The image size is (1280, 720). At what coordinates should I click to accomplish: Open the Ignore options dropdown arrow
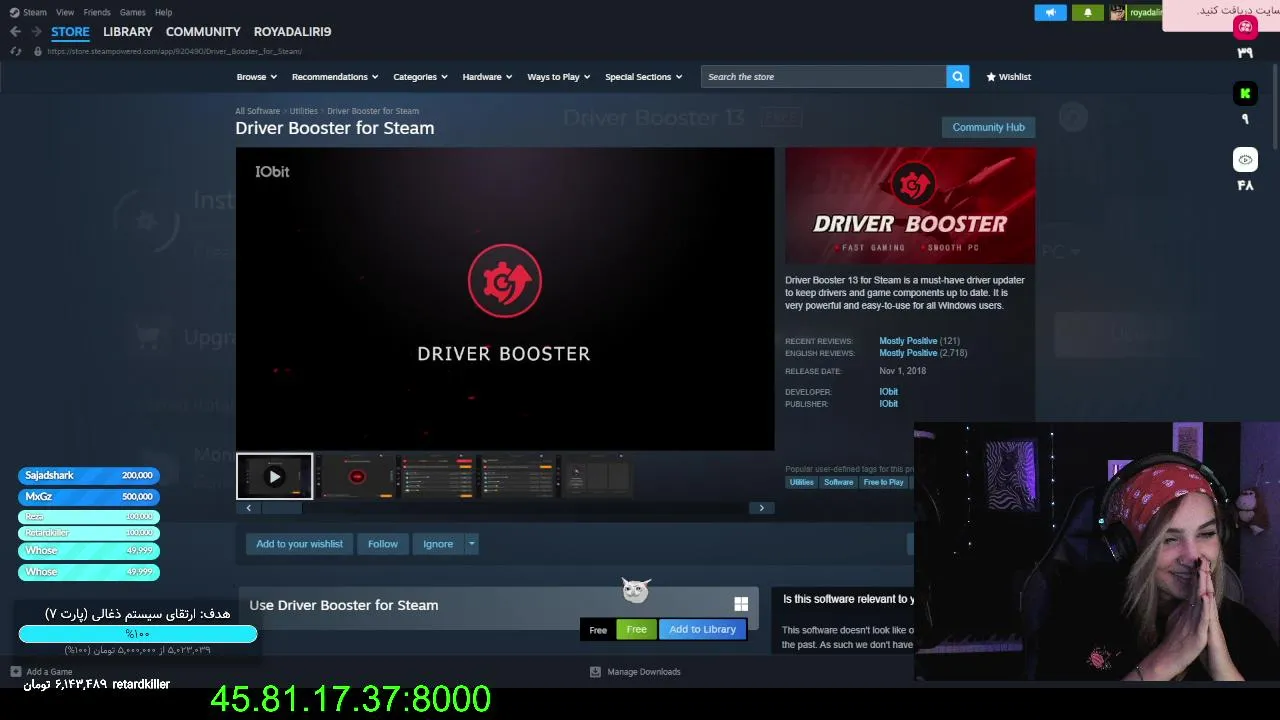click(471, 544)
